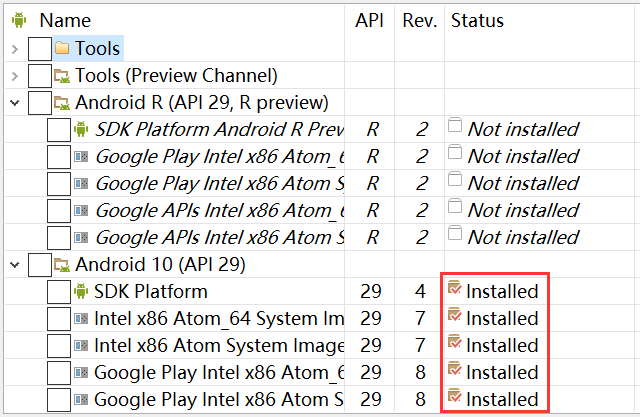Click the API 29 SDK Platform android icon
640x417 pixels.
click(x=81, y=291)
